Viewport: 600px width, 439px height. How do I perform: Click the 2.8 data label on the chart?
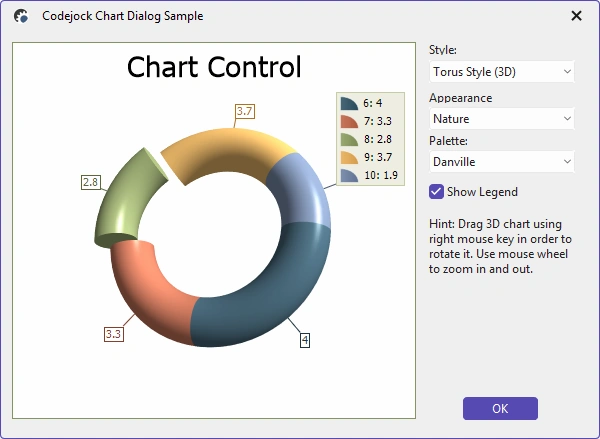(91, 182)
